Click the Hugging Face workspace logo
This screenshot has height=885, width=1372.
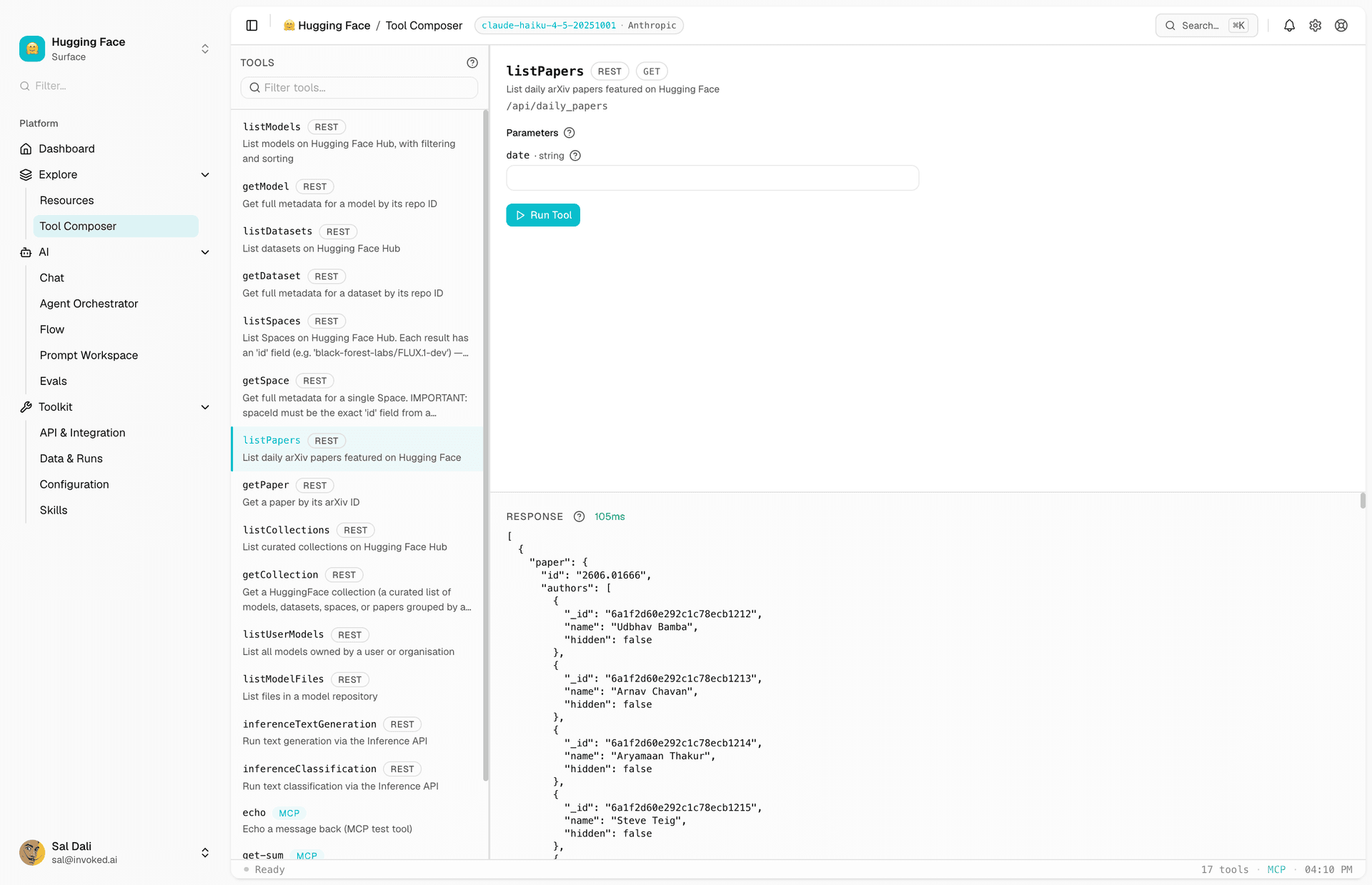pos(32,49)
